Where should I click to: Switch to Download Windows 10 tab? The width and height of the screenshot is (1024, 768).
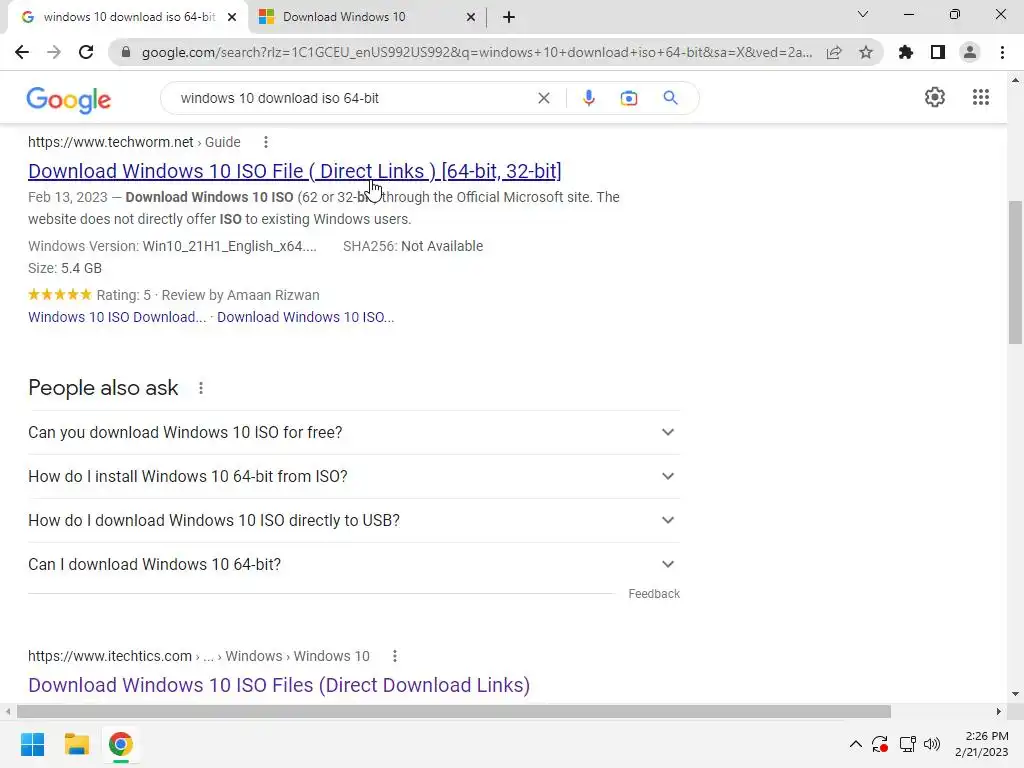tap(344, 17)
